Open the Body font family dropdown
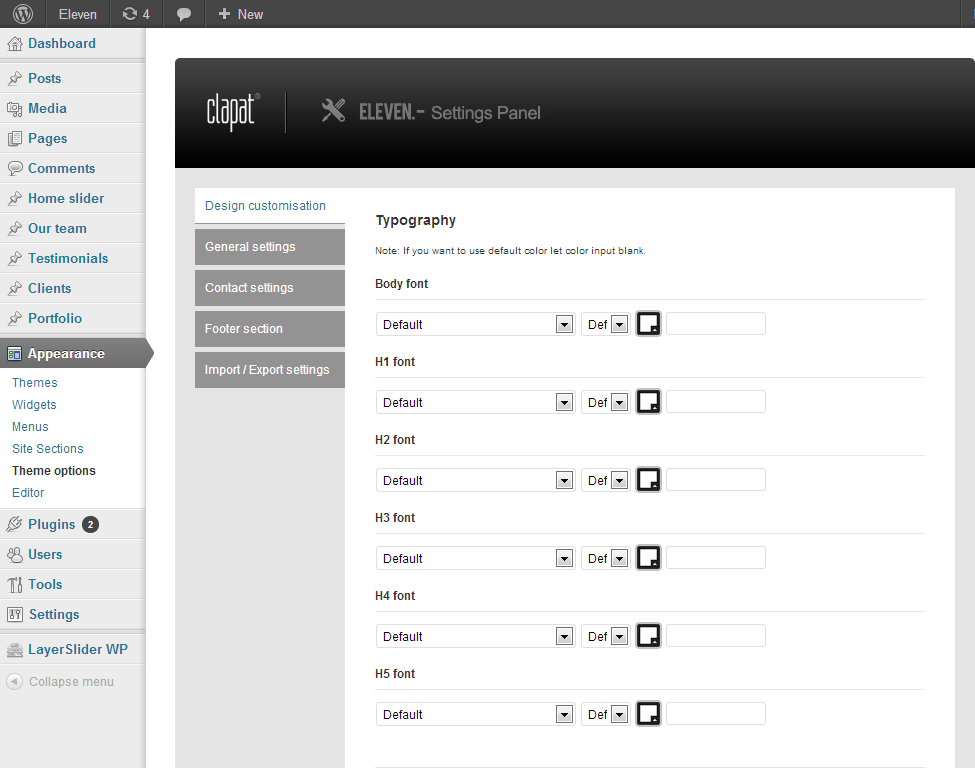 click(x=476, y=324)
